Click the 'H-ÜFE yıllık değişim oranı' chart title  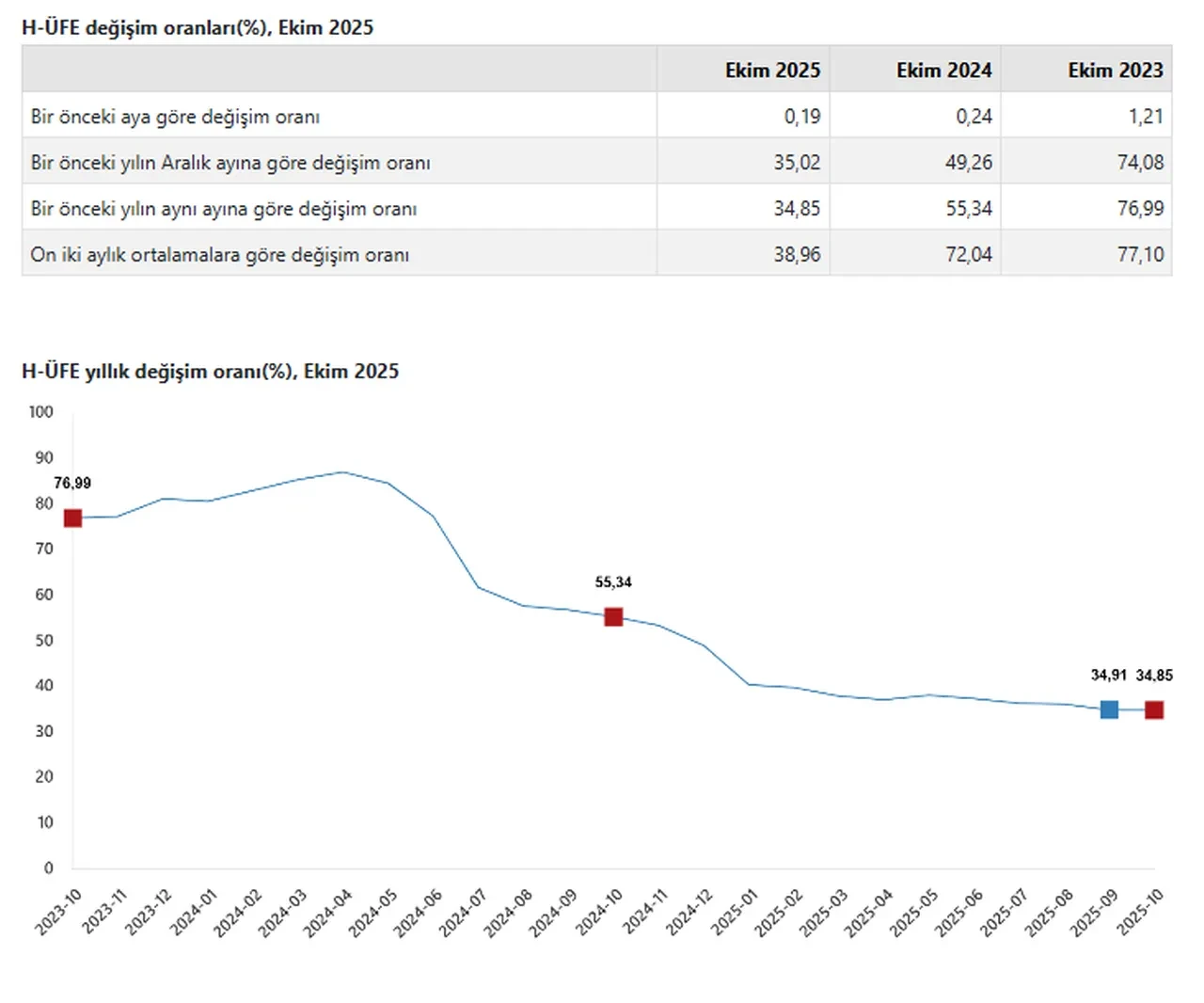210,372
